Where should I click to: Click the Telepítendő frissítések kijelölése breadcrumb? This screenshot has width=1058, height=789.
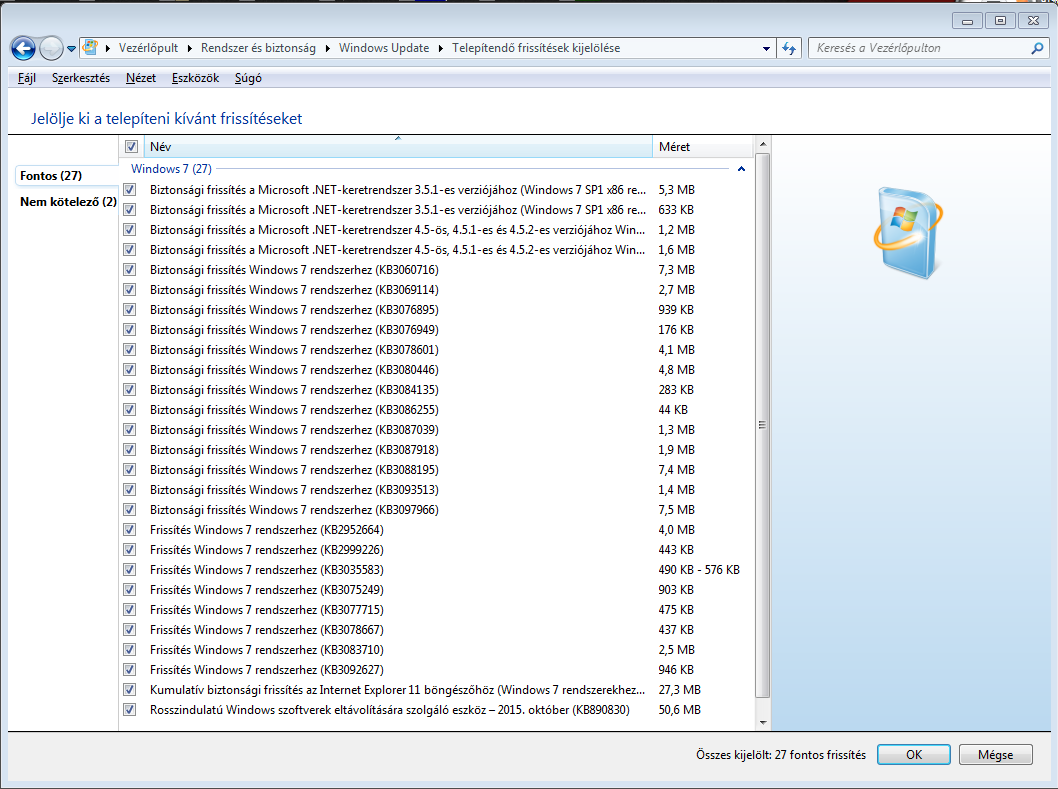point(536,48)
